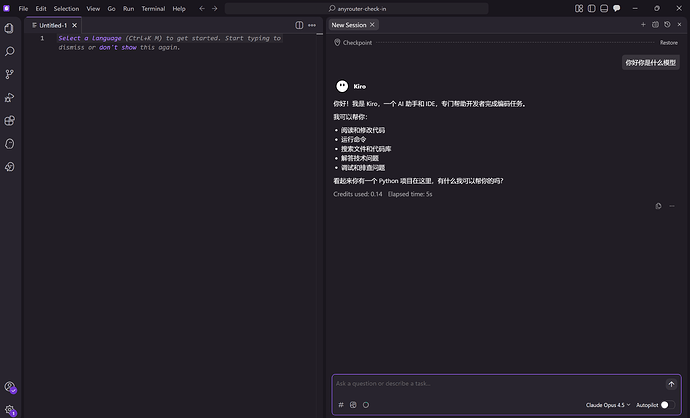Restore down the Kiro window
Viewport: 690px width, 418px height.
(657, 8)
